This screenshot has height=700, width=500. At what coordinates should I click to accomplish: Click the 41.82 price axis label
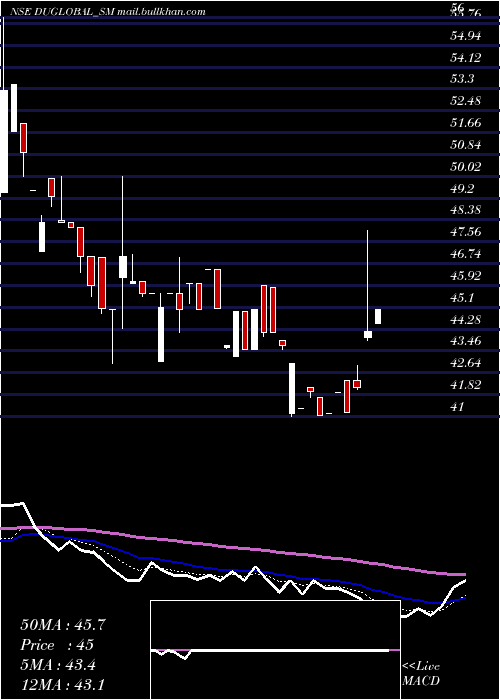click(466, 384)
